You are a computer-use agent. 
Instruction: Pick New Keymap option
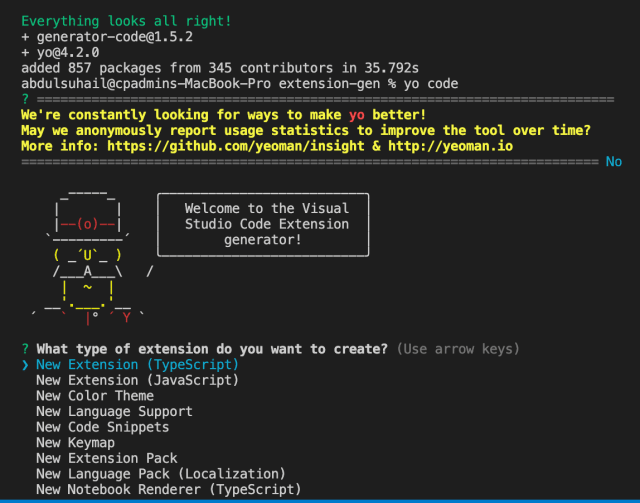pyautogui.click(x=75, y=443)
